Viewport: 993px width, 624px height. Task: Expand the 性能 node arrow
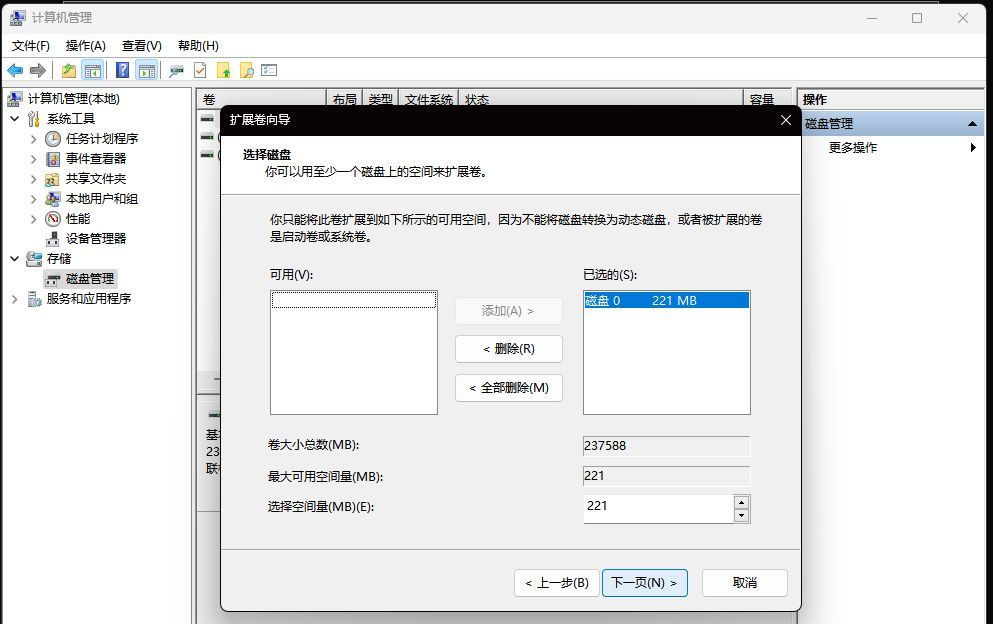click(x=34, y=219)
